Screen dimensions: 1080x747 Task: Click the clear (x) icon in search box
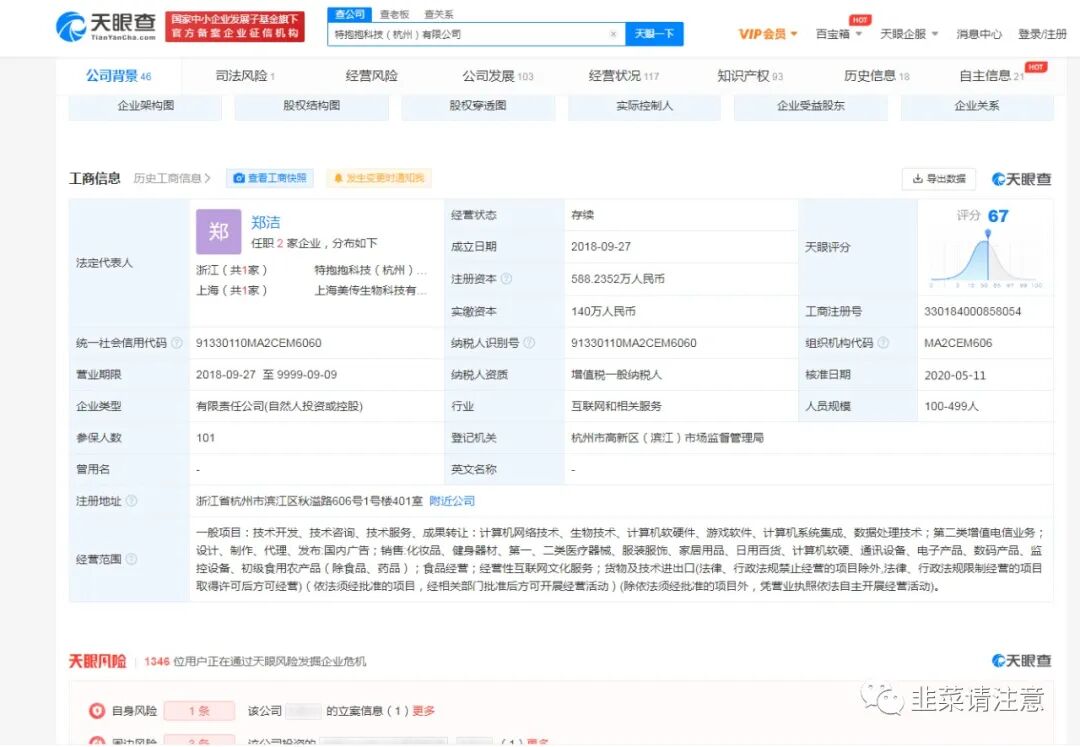[x=613, y=33]
